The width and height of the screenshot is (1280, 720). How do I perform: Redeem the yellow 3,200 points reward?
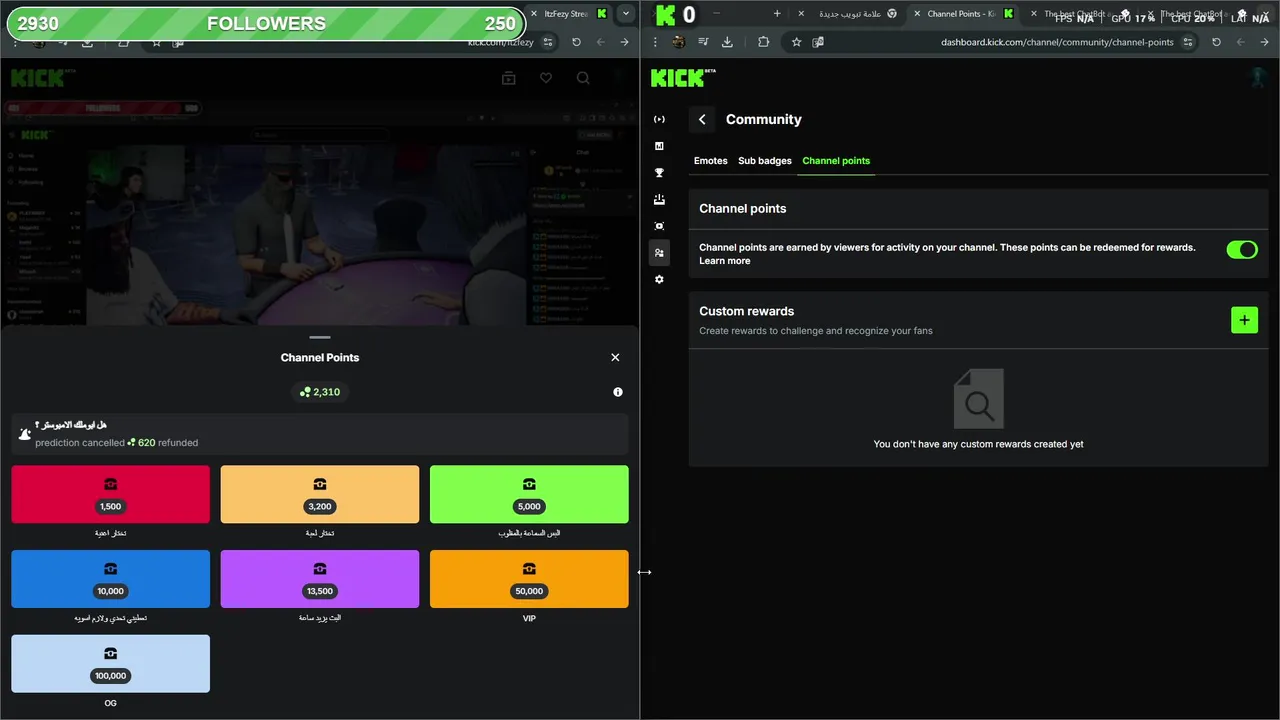coord(320,494)
